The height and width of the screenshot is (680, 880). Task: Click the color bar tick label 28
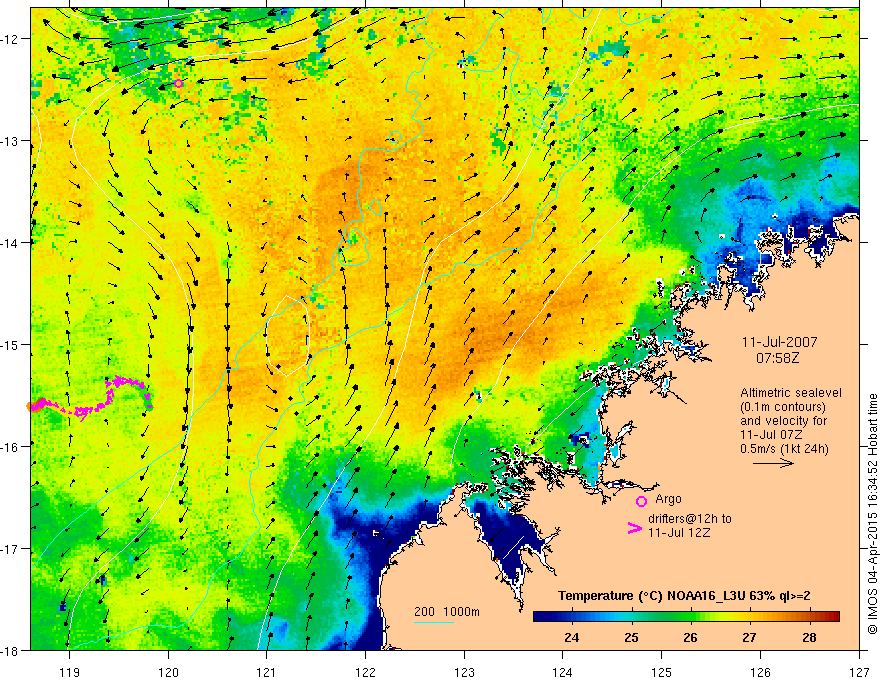(809, 638)
